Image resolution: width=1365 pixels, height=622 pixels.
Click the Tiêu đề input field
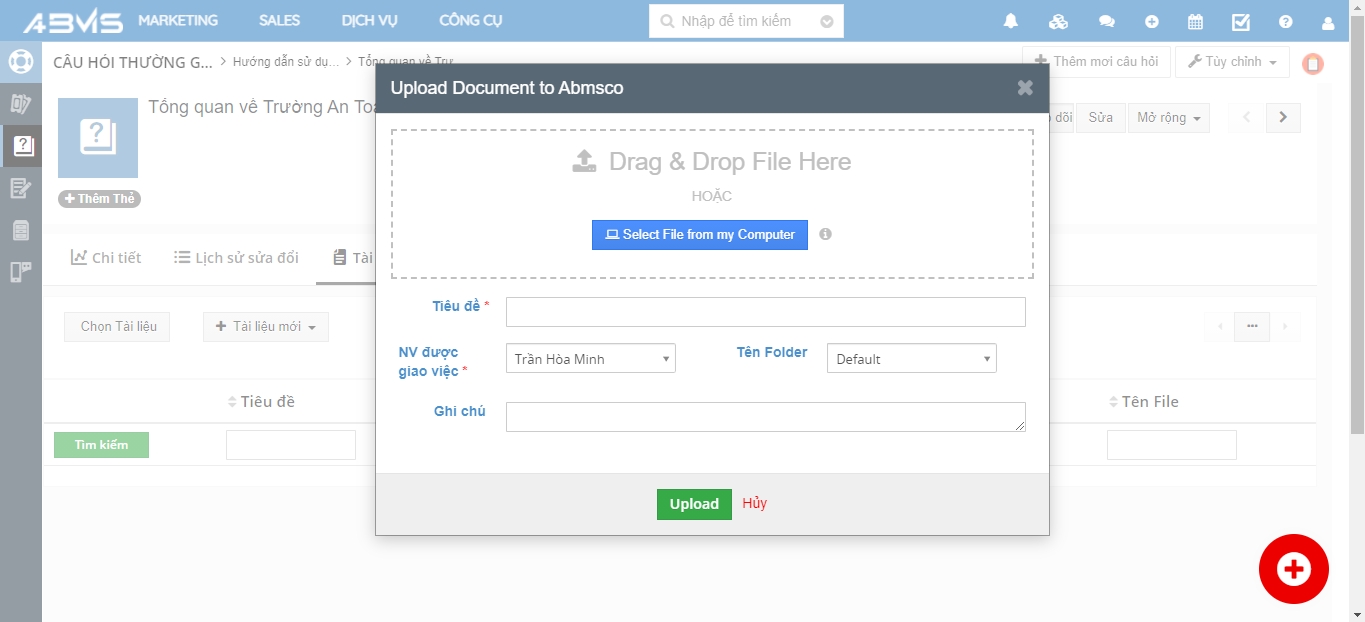tap(765, 312)
